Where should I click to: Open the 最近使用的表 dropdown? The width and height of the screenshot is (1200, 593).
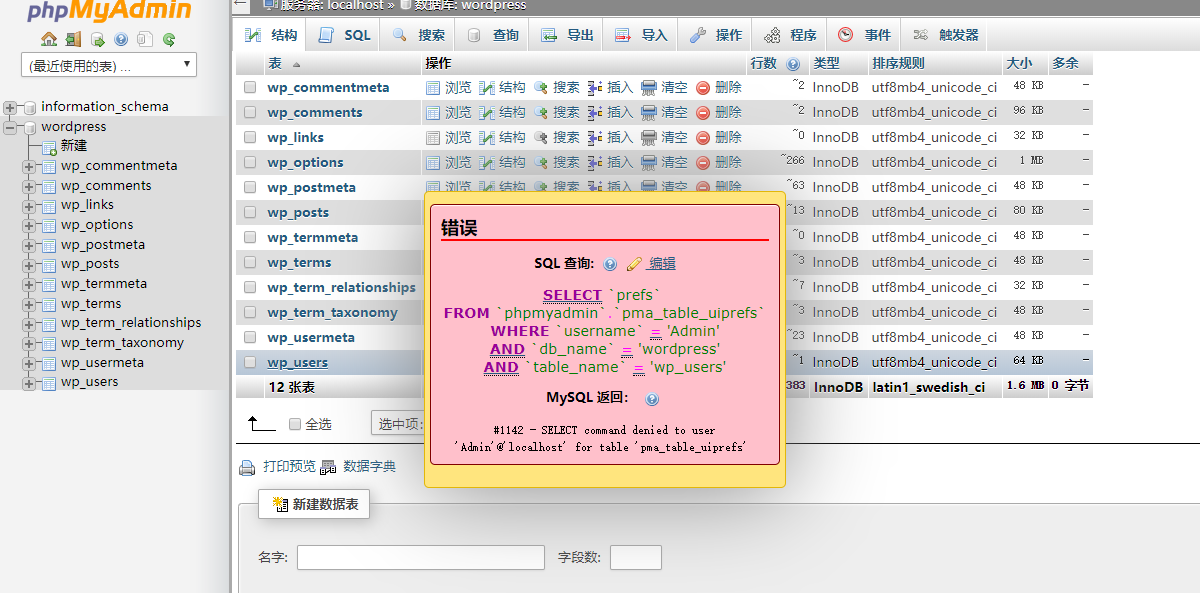click(109, 65)
